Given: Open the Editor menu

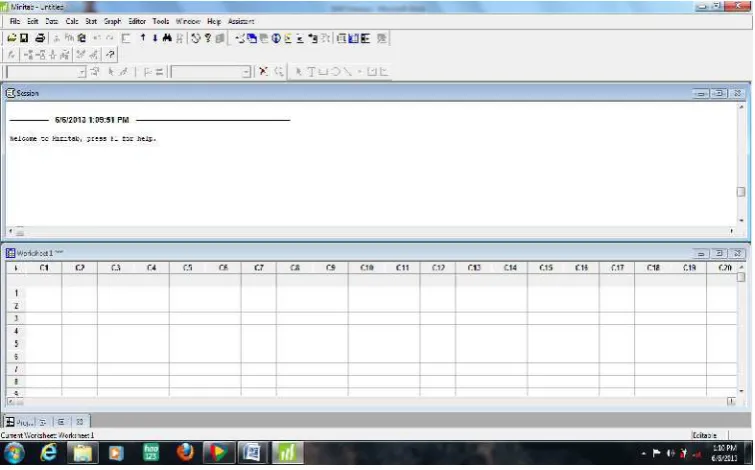Looking at the screenshot, I should click(x=137, y=21).
